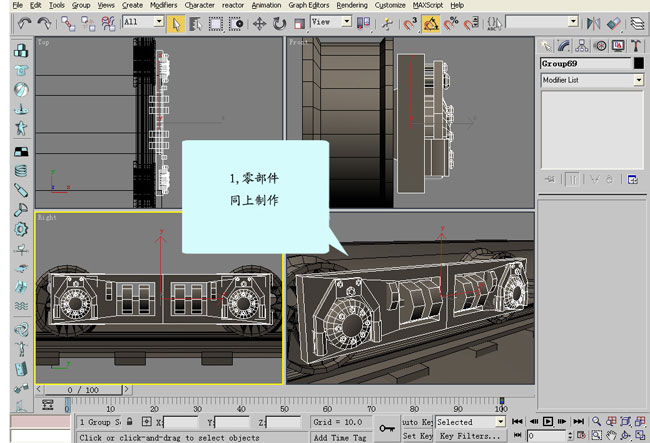
Task: Open the Modifiers menu
Action: coord(163,5)
